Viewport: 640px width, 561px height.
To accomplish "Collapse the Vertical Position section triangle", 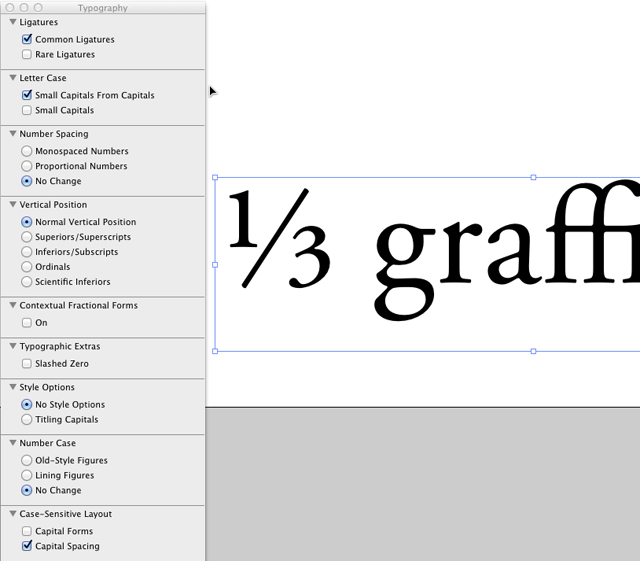I will coord(13,204).
